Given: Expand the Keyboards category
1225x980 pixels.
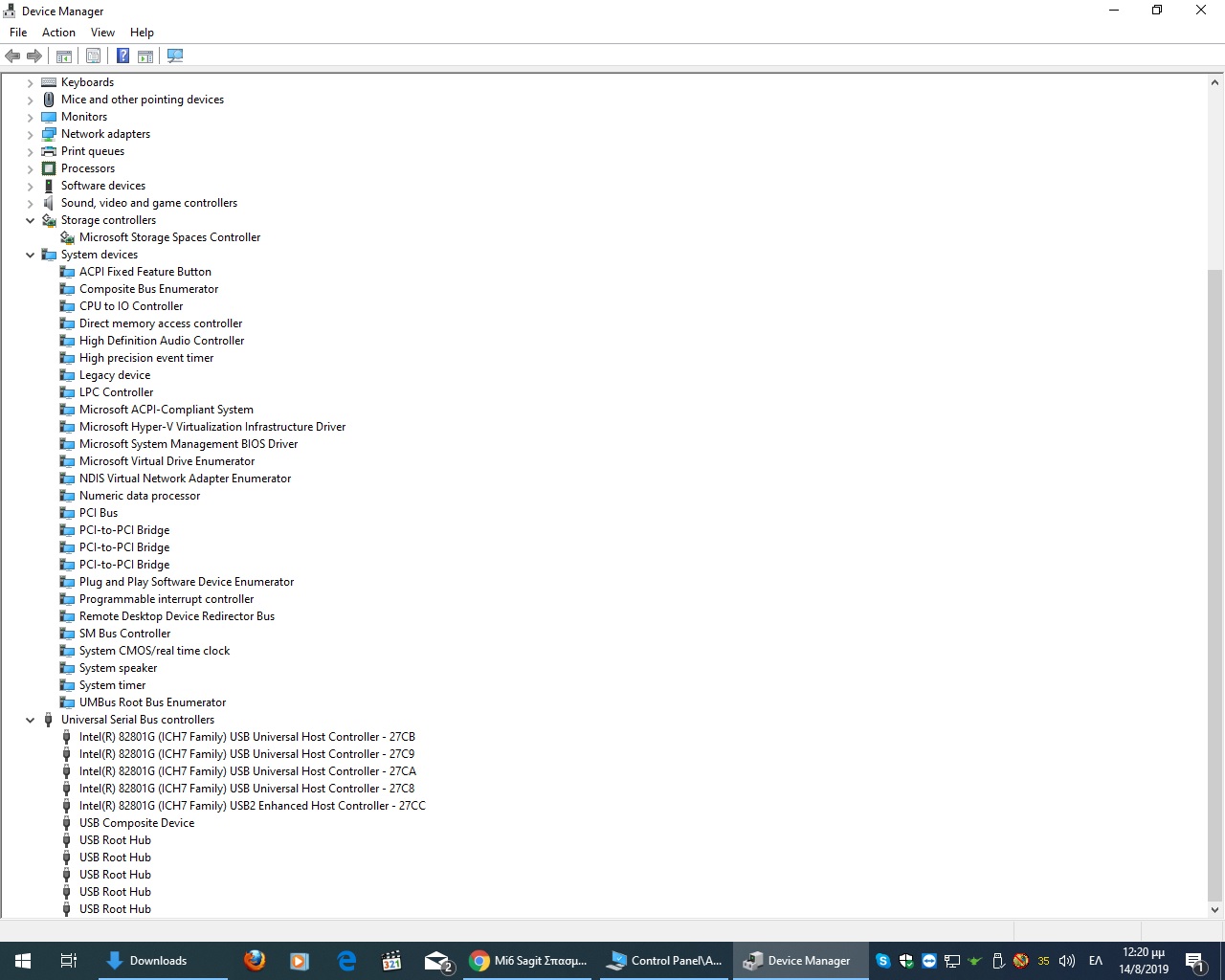Looking at the screenshot, I should 31,83.
